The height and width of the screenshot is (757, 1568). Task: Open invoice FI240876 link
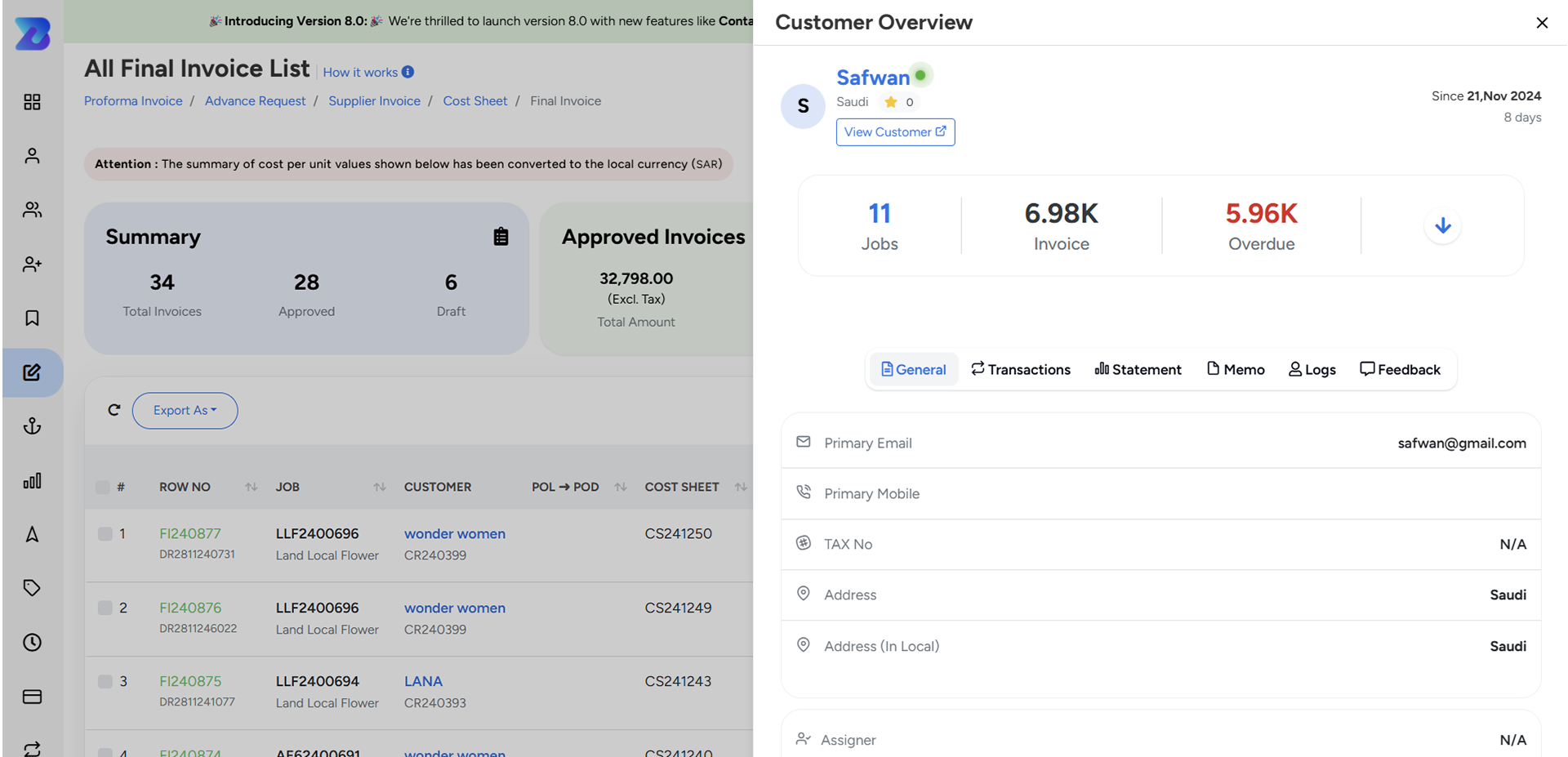click(190, 608)
